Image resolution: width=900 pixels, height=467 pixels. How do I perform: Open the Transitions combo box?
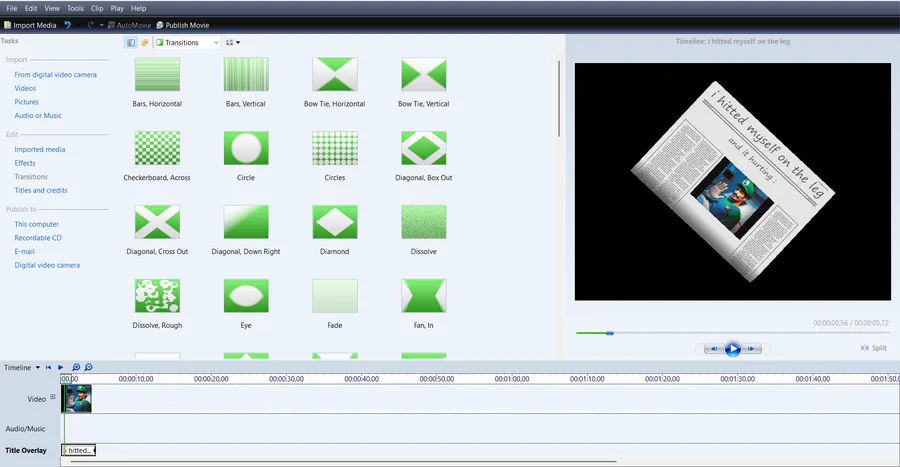(187, 42)
